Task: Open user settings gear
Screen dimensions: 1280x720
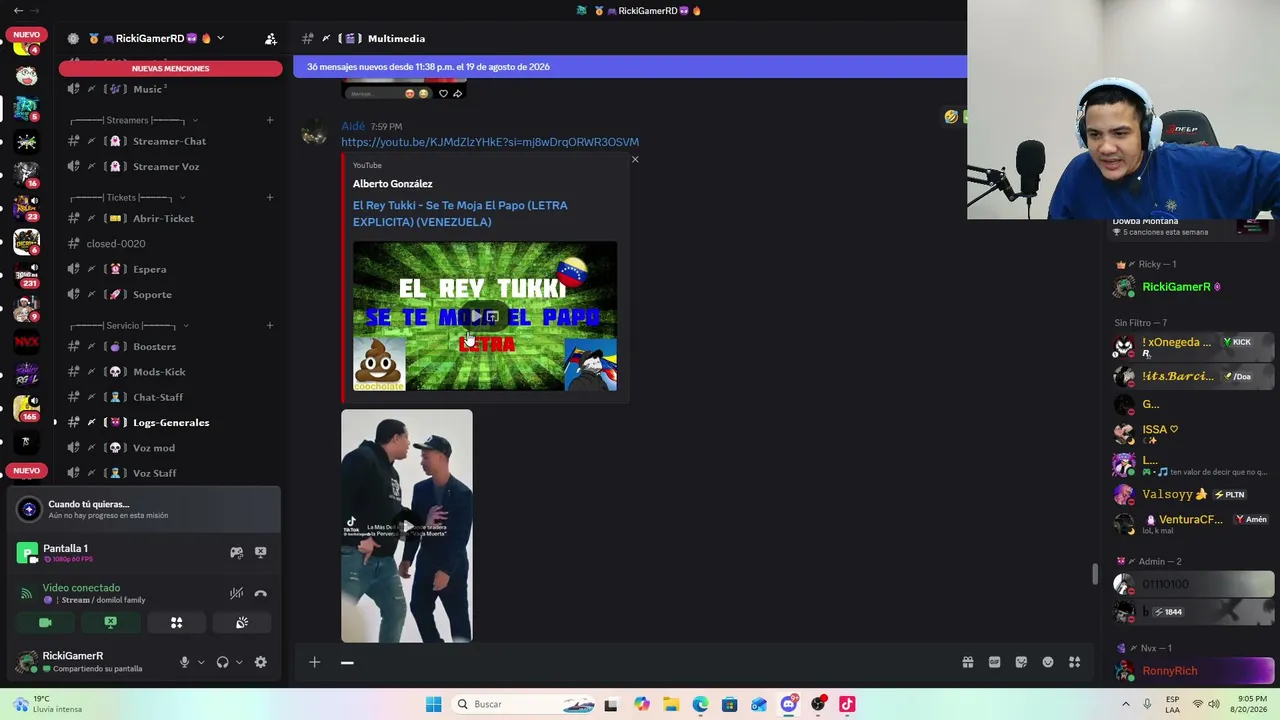Action: pyautogui.click(x=260, y=662)
